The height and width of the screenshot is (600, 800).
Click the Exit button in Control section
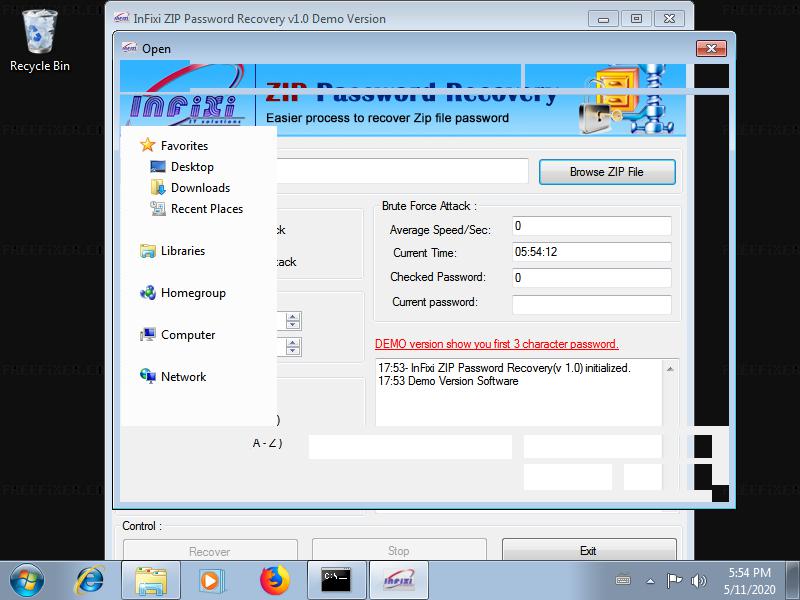(x=589, y=550)
